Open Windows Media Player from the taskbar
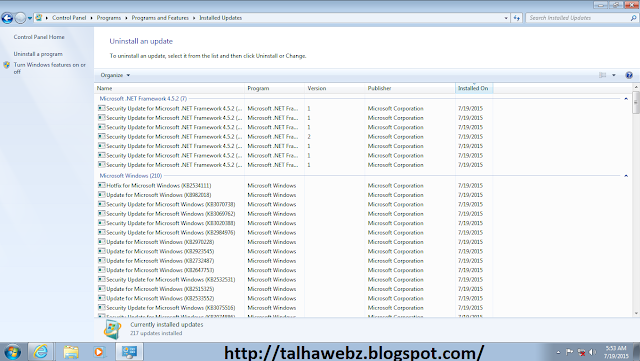Viewport: 640px width, 361px height. click(99, 352)
